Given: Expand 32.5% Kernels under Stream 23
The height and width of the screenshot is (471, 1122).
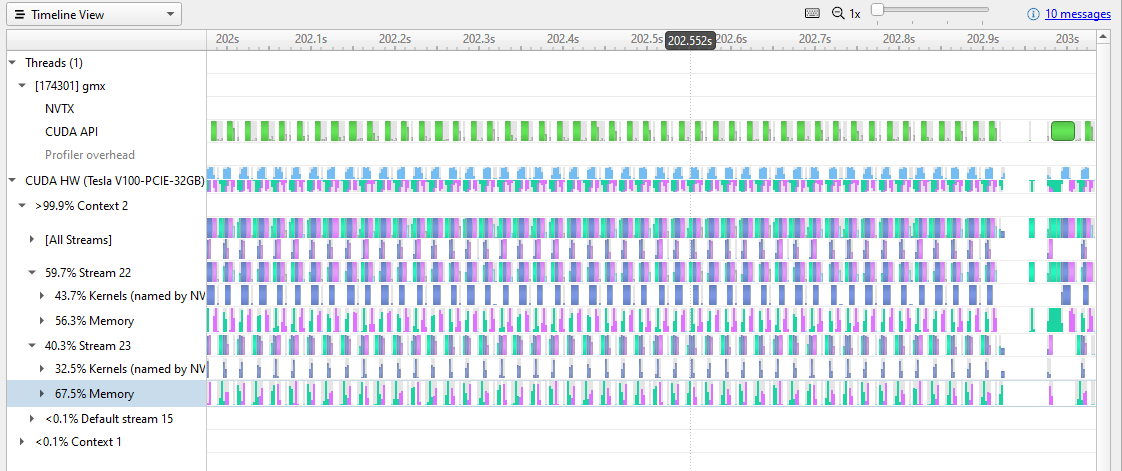Looking at the screenshot, I should coord(42,369).
